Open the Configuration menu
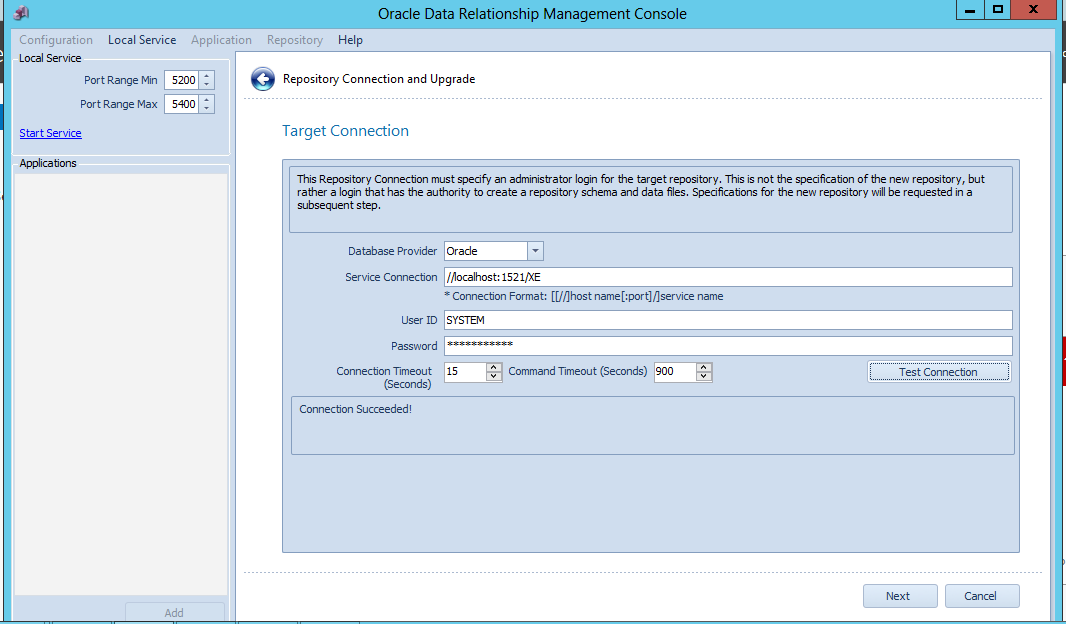This screenshot has width=1066, height=624. 56,40
